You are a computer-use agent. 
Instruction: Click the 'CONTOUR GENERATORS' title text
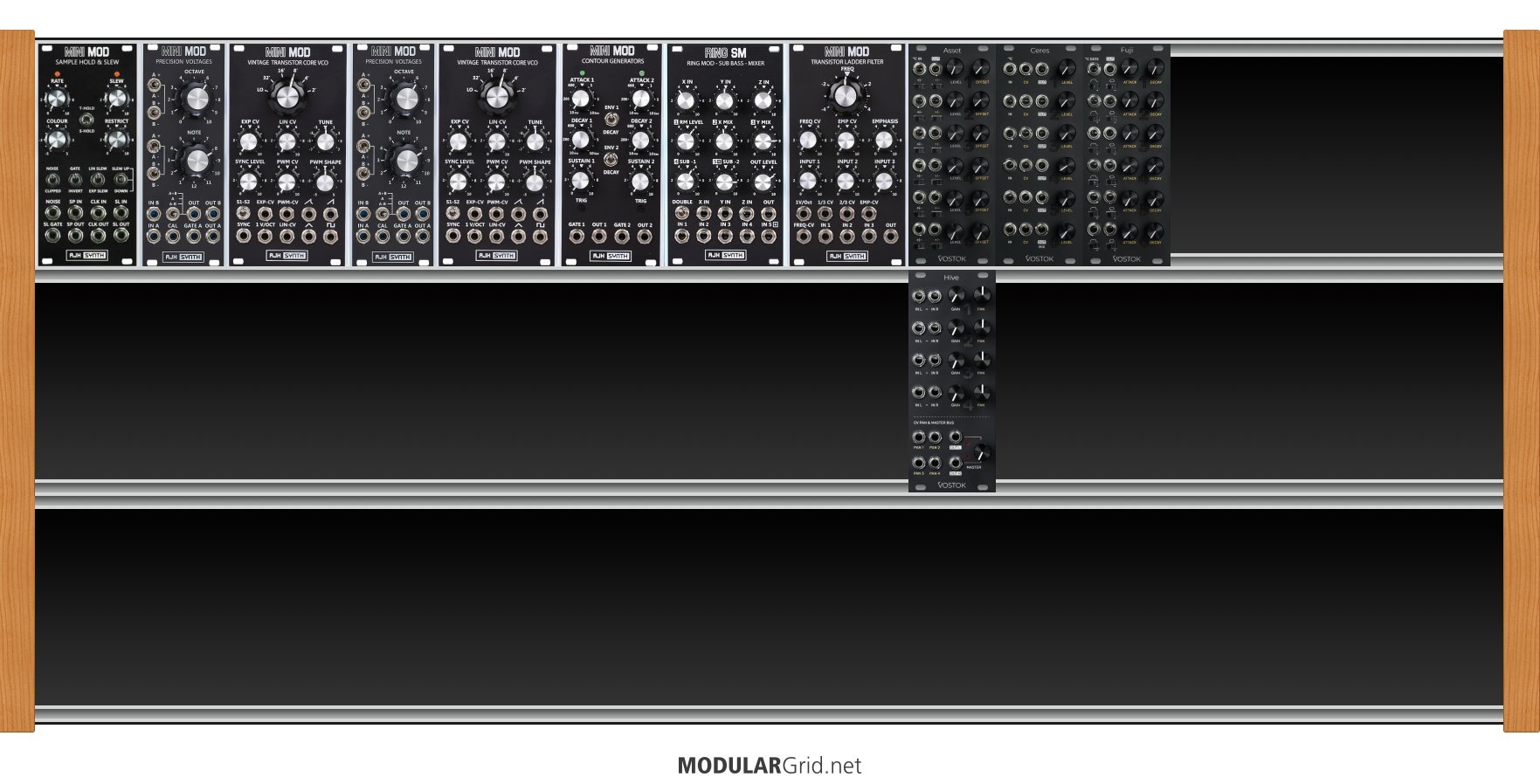pyautogui.click(x=612, y=62)
